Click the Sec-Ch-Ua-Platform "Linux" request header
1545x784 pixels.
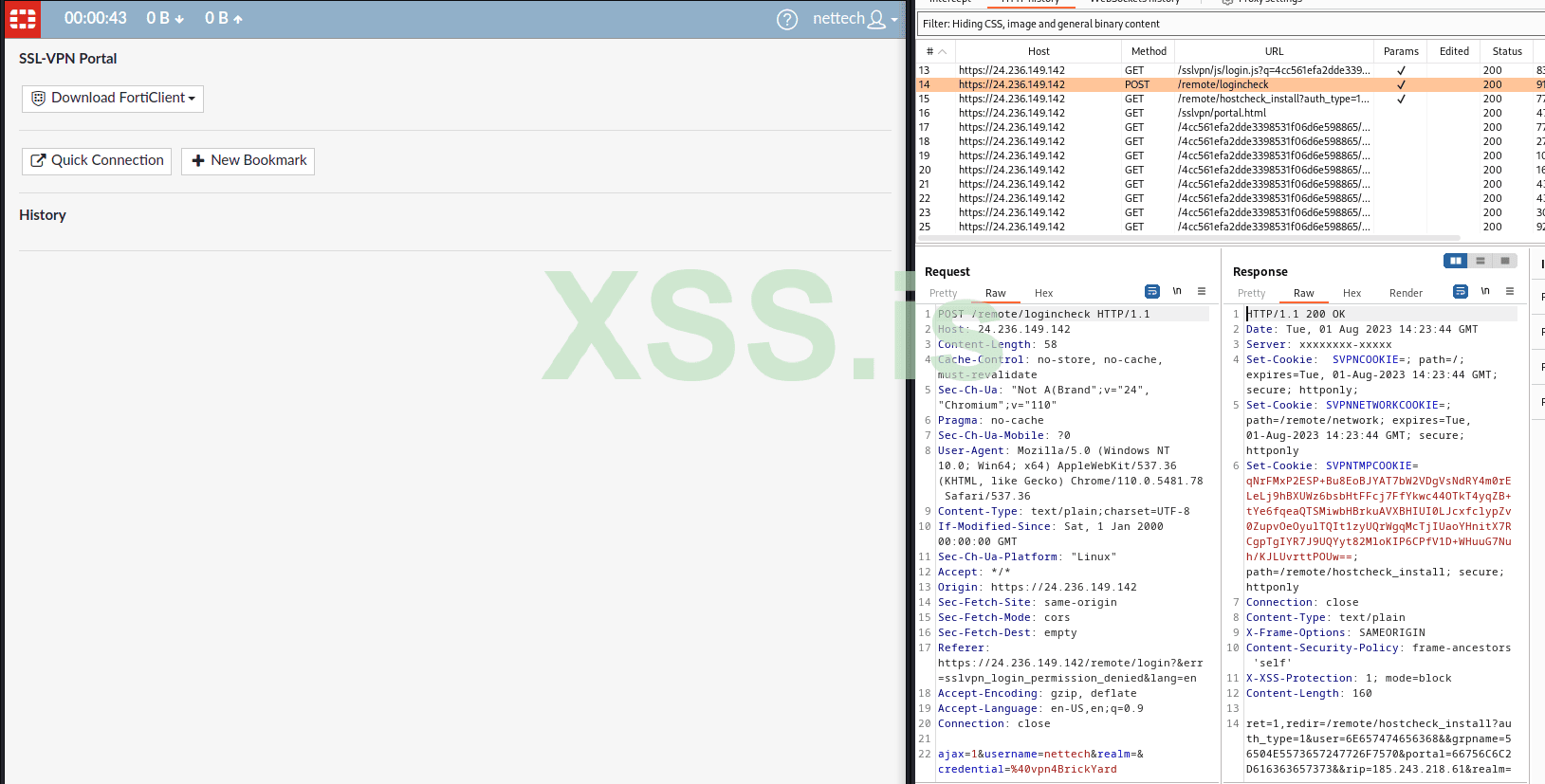tap(1027, 556)
